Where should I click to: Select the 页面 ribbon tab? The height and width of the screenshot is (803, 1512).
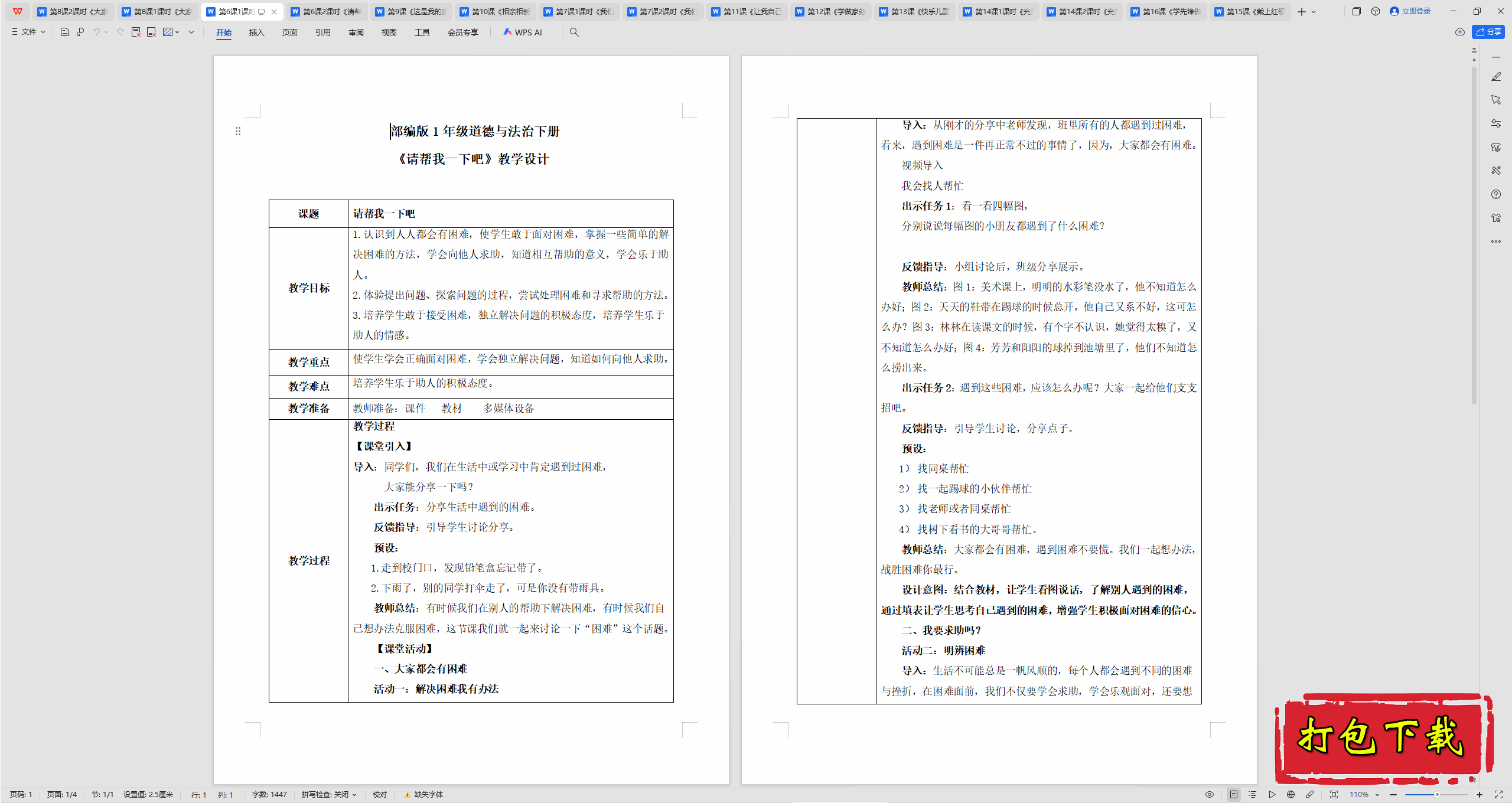point(290,32)
